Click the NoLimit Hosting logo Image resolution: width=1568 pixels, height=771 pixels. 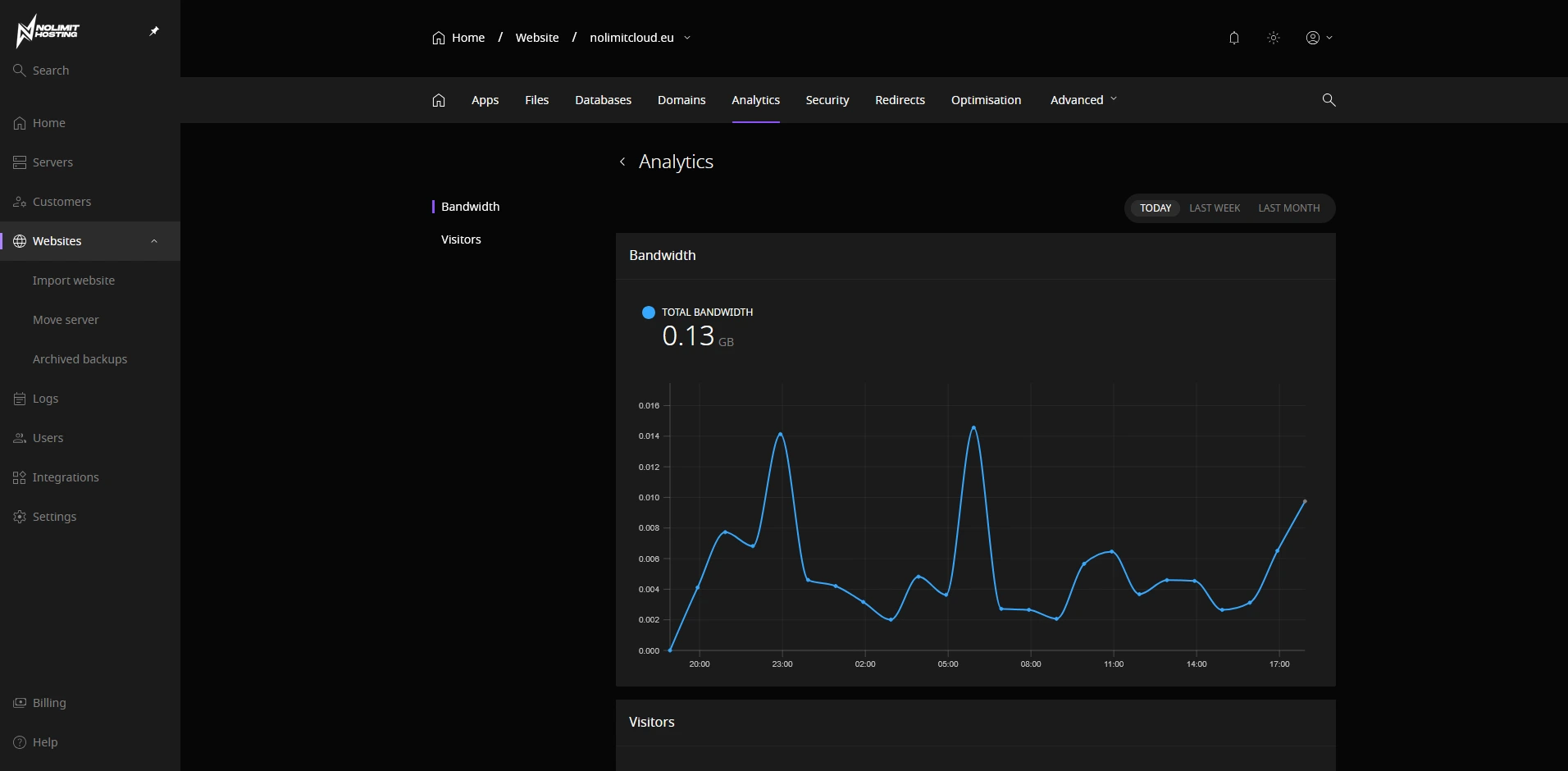click(x=48, y=31)
